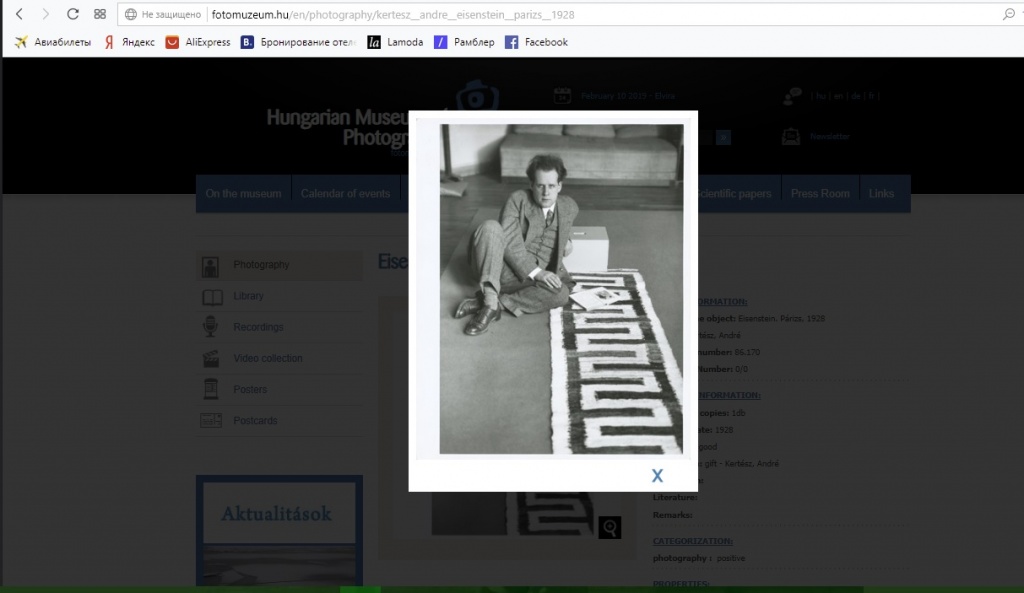Open the Lamoda bookmark
Image resolution: width=1024 pixels, height=593 pixels.
(x=395, y=42)
